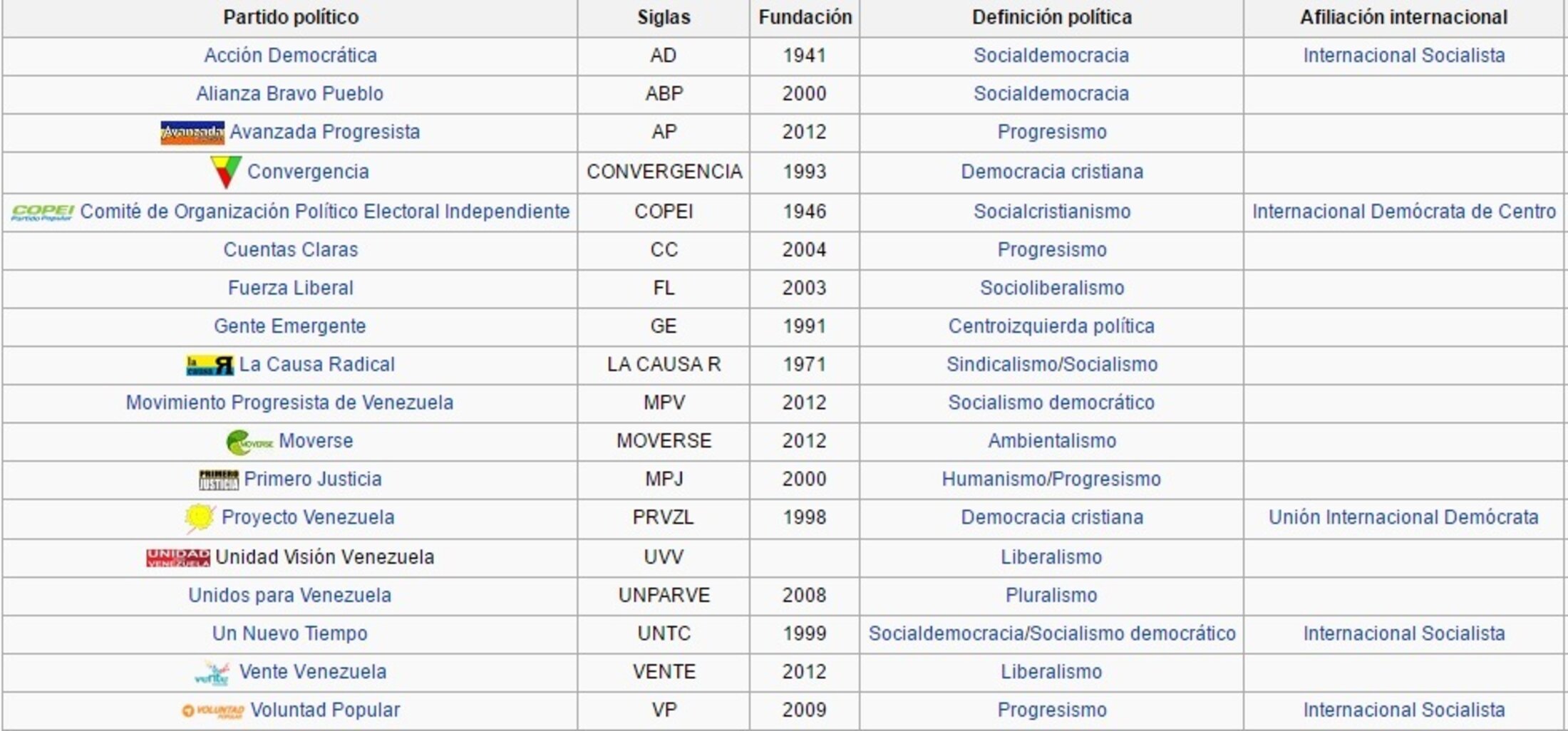
Task: Open the Unión Internacional Demócrata link
Action: [1403, 517]
